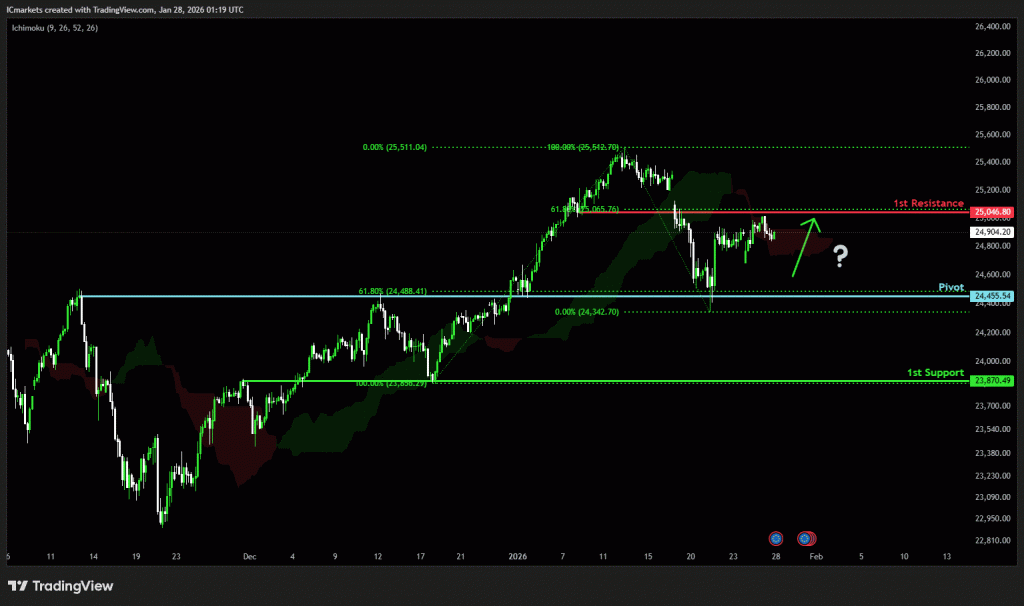Click the Ichimoku indicator legend label
The width and height of the screenshot is (1024, 606).
click(56, 28)
